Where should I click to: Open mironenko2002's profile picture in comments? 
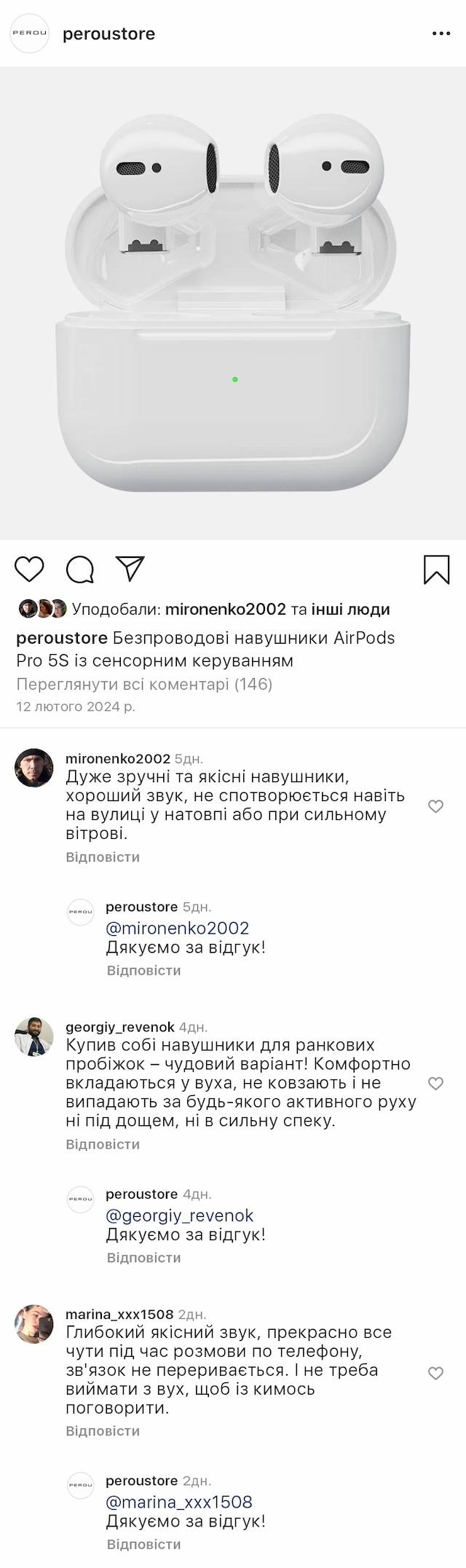(34, 767)
